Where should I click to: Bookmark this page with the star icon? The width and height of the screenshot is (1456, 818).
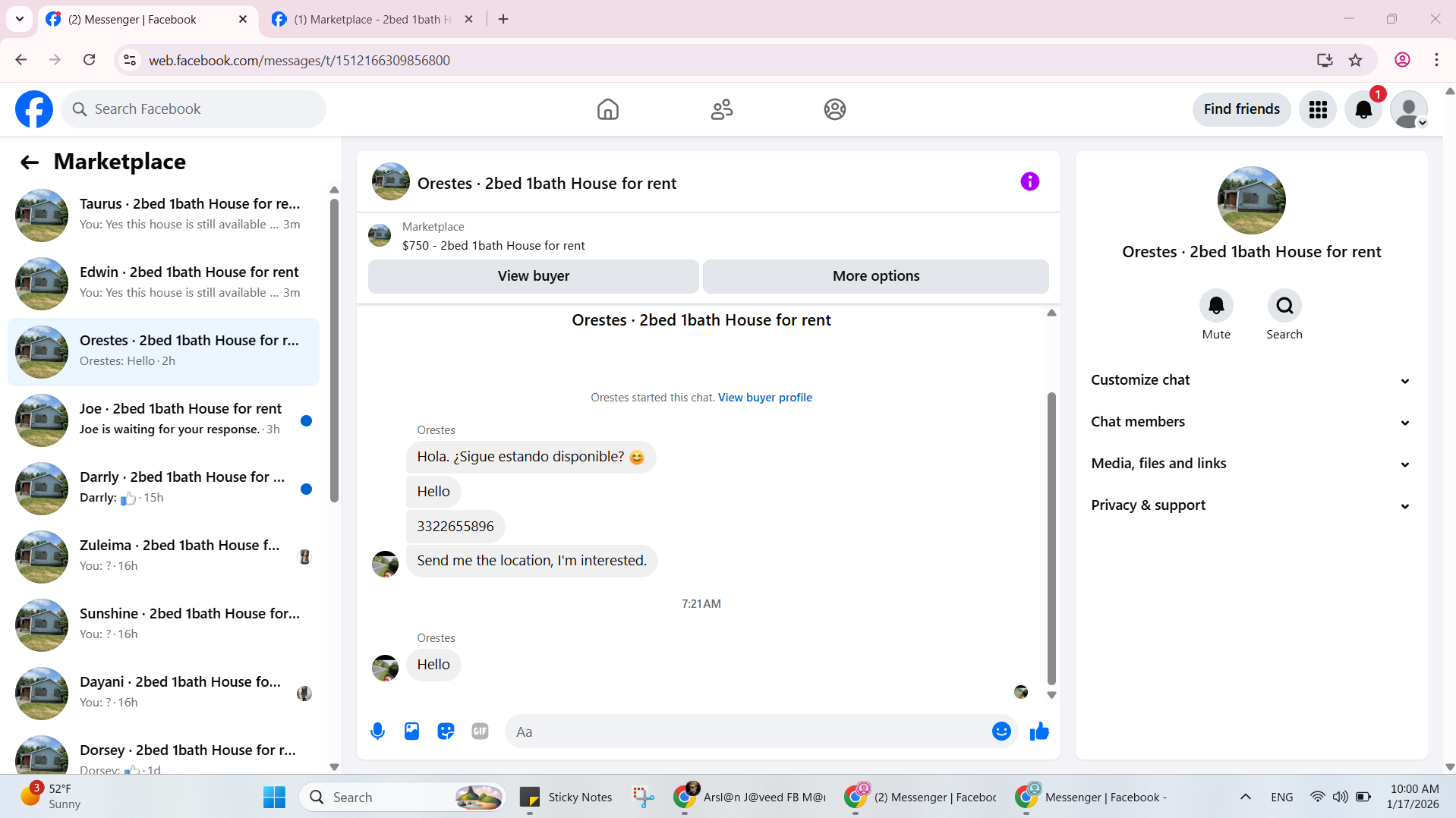(x=1355, y=60)
